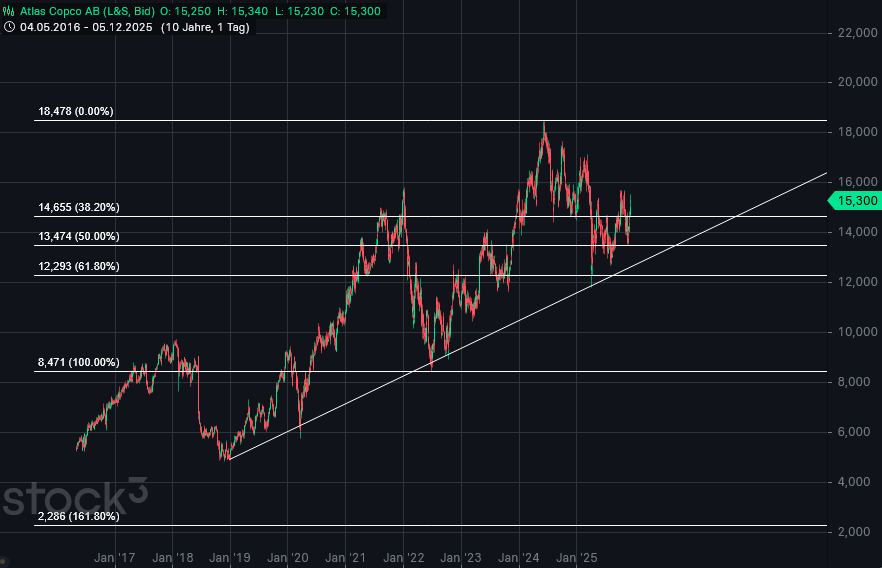Select the 18,478 (0.00%) Fibonacci label
The height and width of the screenshot is (568, 882).
(x=76, y=112)
